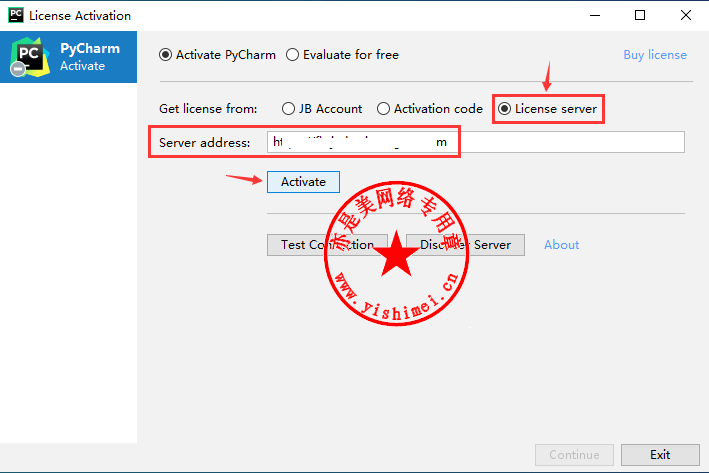Click the Activate button

point(303,182)
